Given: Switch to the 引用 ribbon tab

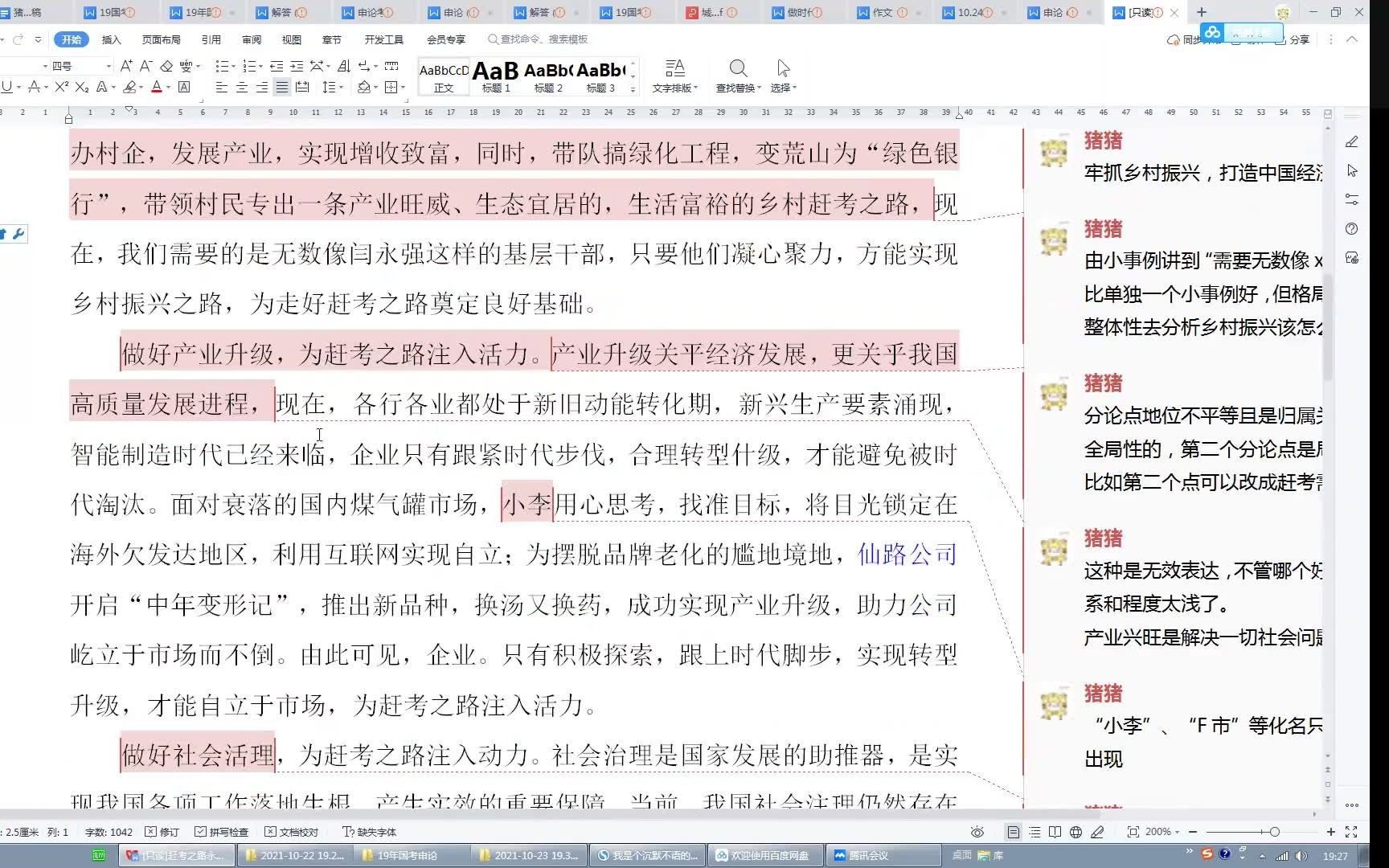Looking at the screenshot, I should pyautogui.click(x=211, y=39).
